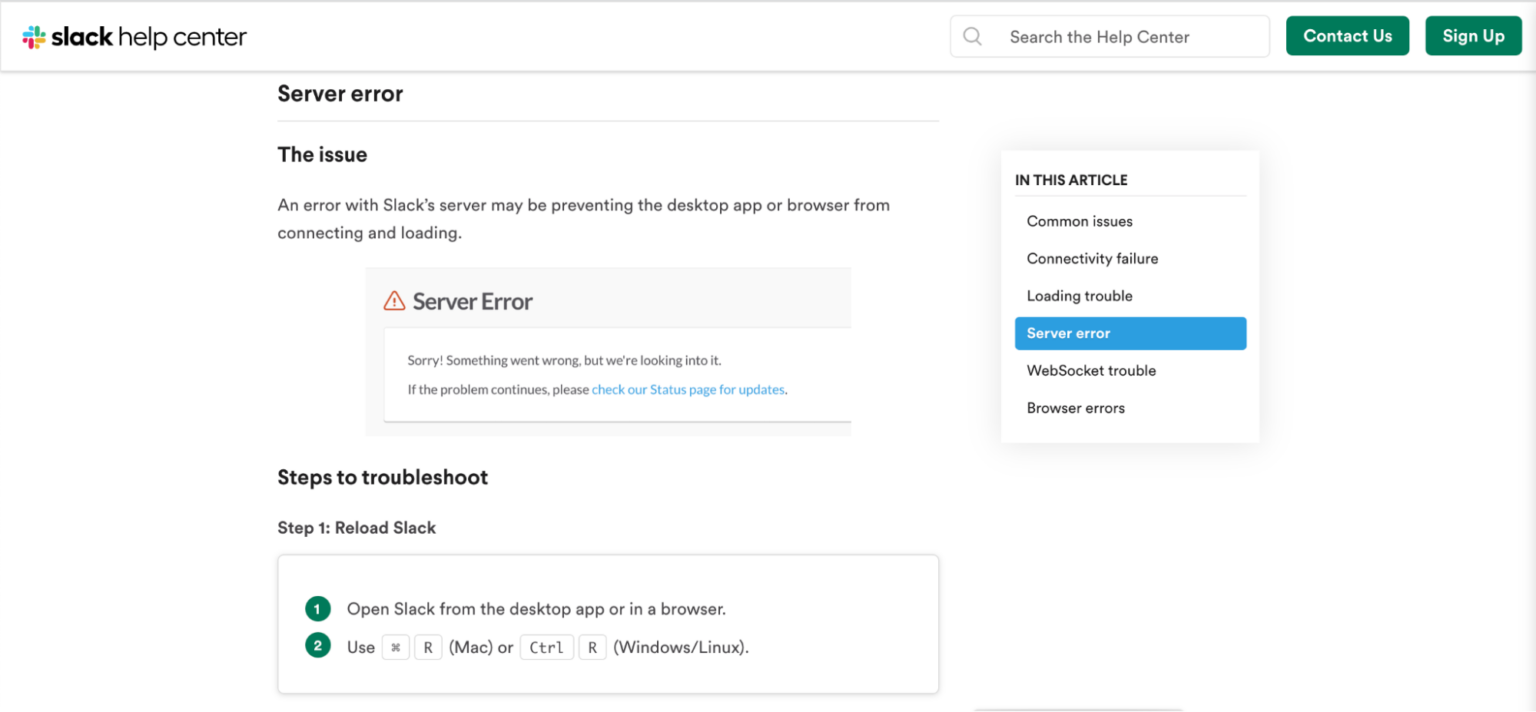Click the green step 2 badge
The width and height of the screenshot is (1536, 712).
317,646
